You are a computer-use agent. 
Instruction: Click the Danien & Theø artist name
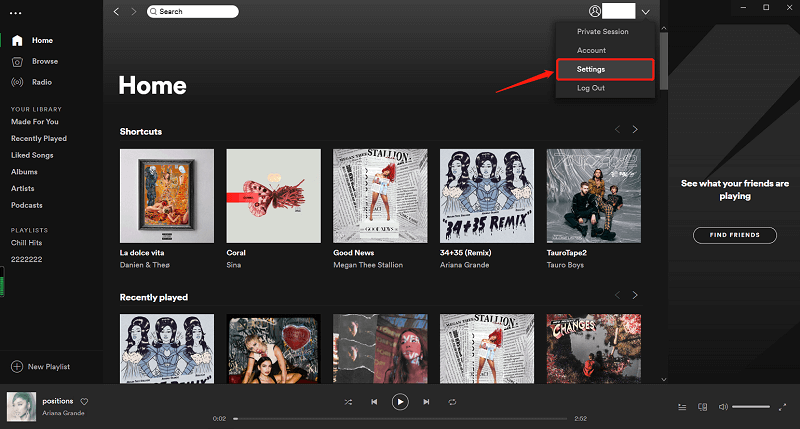coord(145,265)
